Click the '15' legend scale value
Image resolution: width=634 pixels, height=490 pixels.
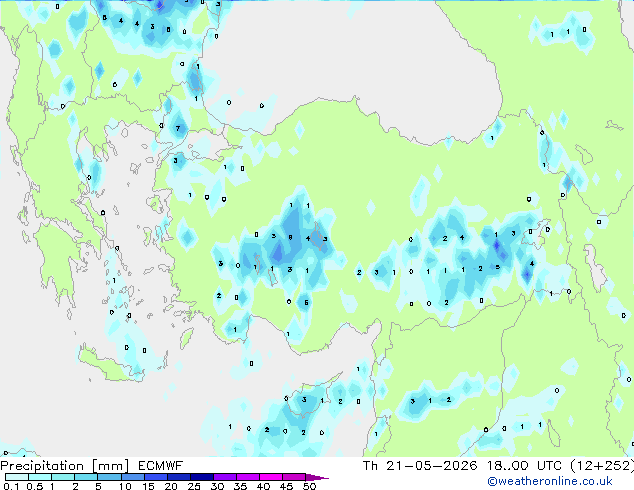coord(148,486)
